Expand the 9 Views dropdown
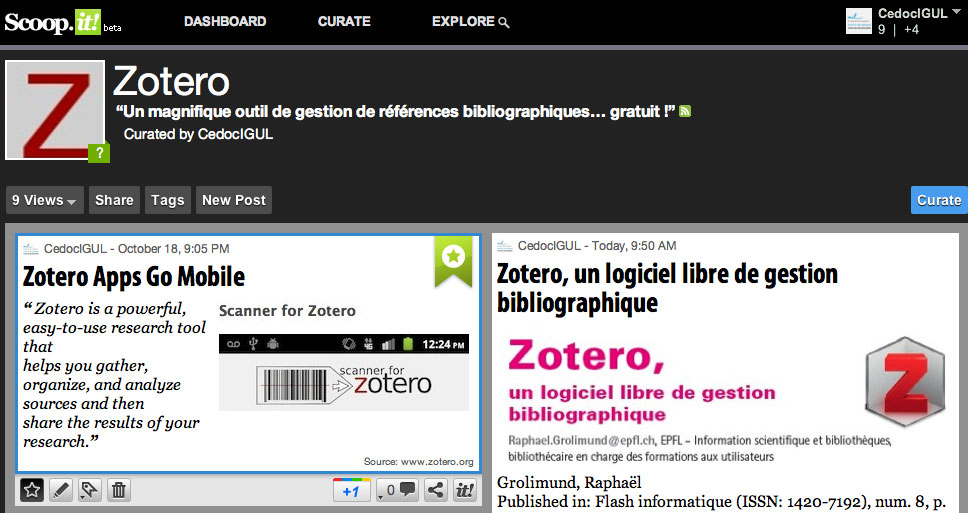 coord(44,200)
